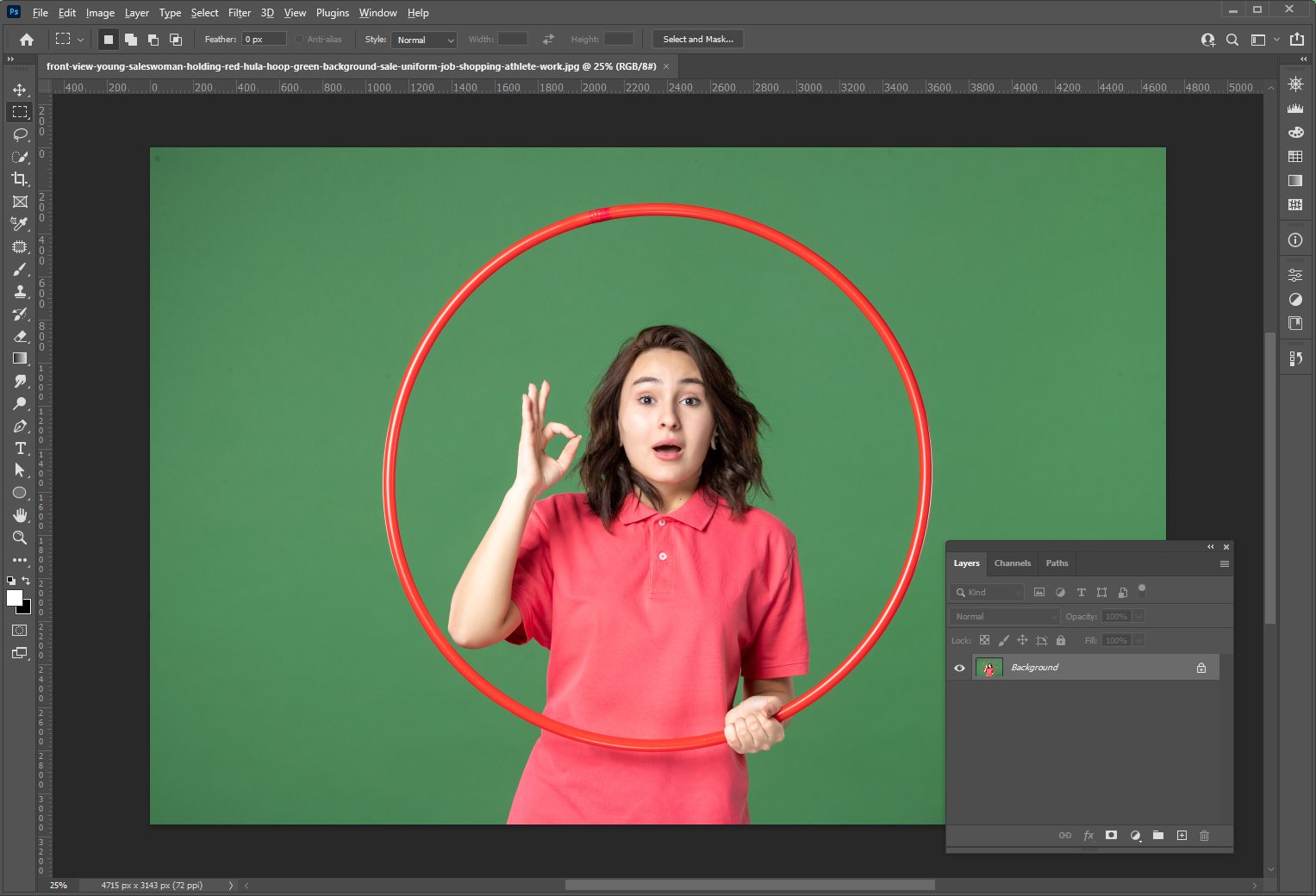Select the Ellipse shape tool
The height and width of the screenshot is (896, 1316).
point(20,493)
